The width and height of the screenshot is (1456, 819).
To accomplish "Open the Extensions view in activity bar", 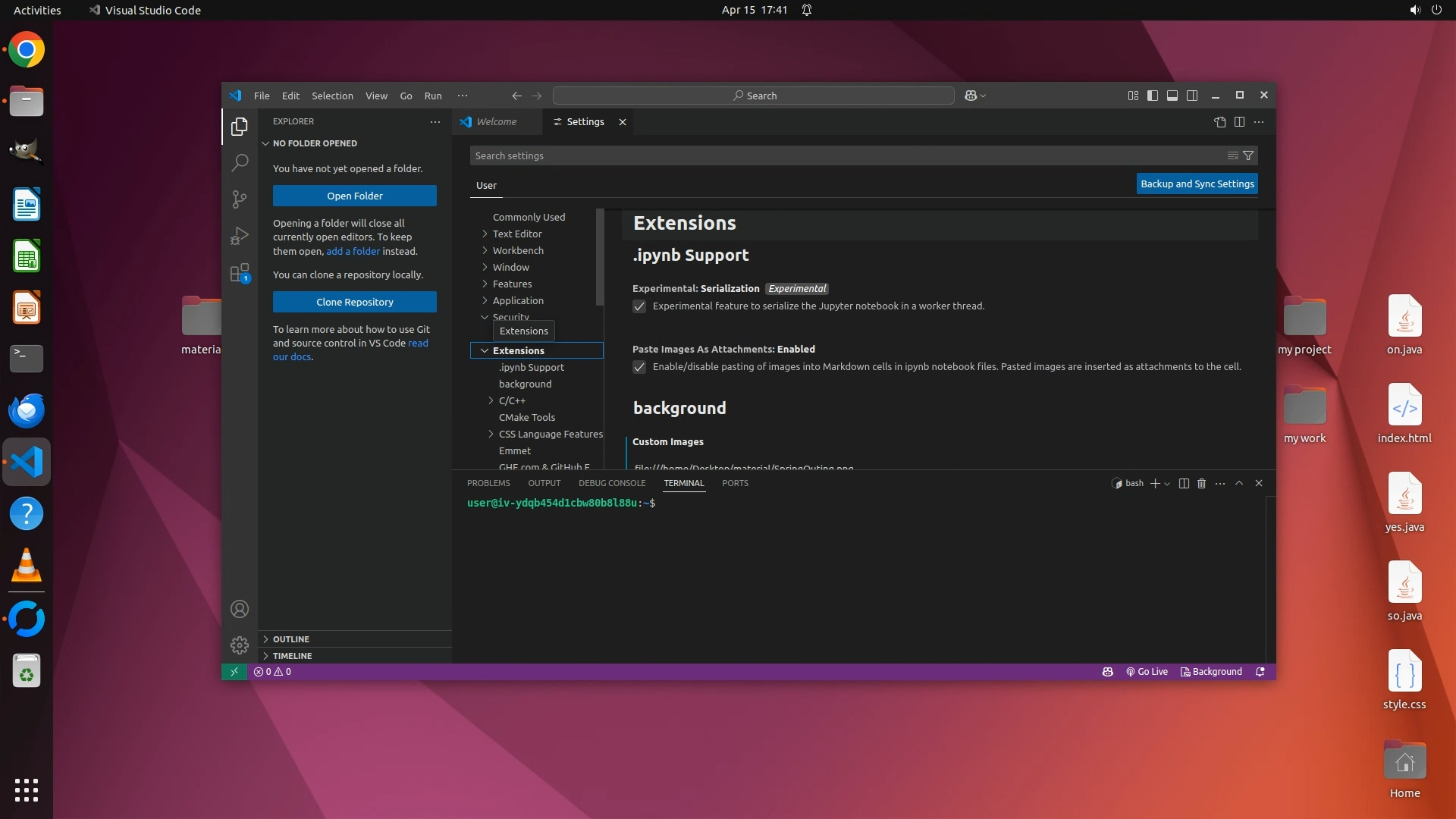I will click(240, 273).
